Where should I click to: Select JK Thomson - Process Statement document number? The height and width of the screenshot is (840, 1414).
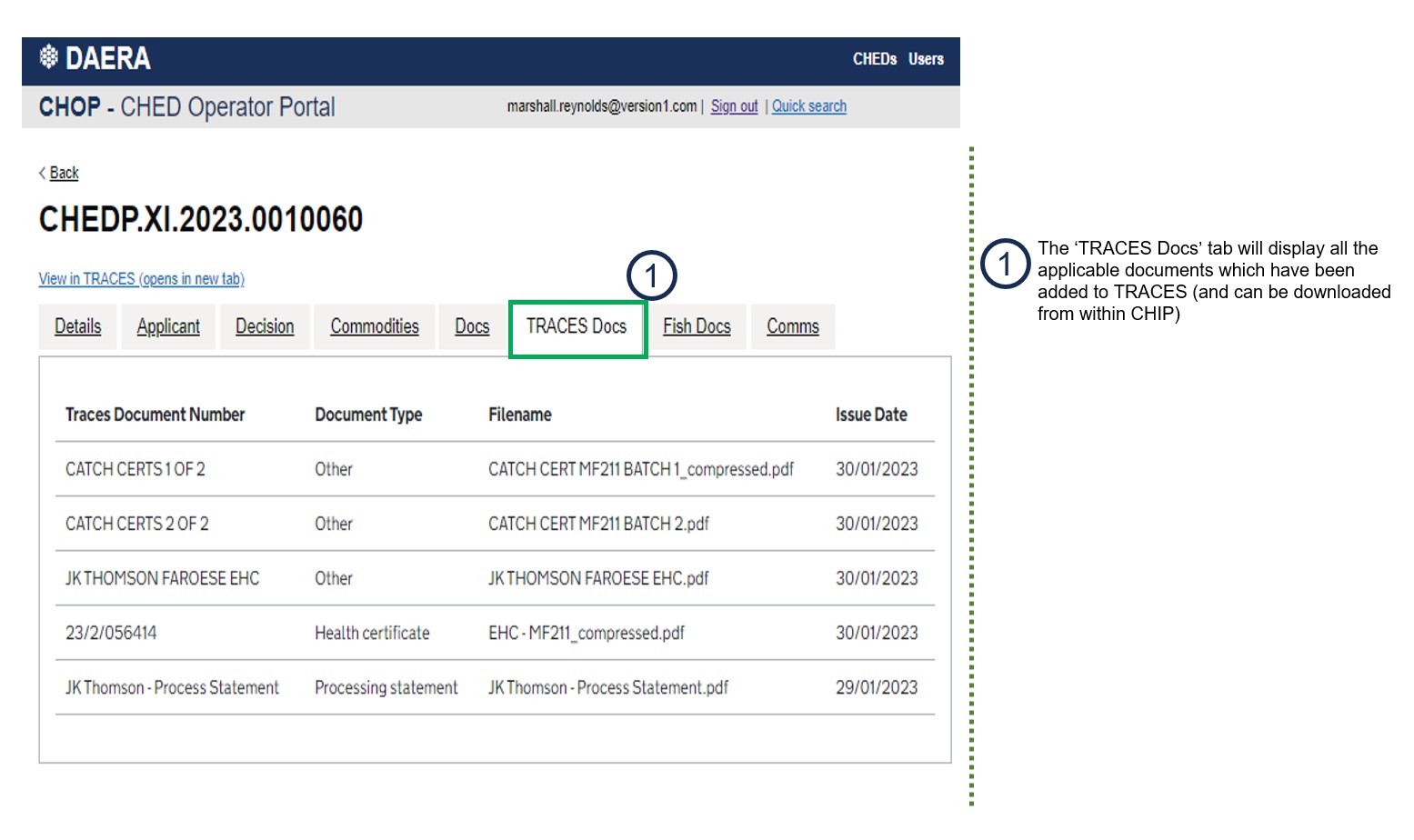click(172, 687)
